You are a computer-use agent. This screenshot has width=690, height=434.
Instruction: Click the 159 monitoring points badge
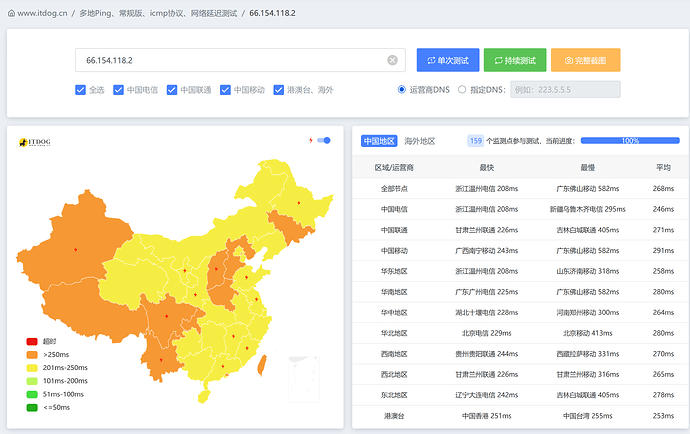[476, 141]
